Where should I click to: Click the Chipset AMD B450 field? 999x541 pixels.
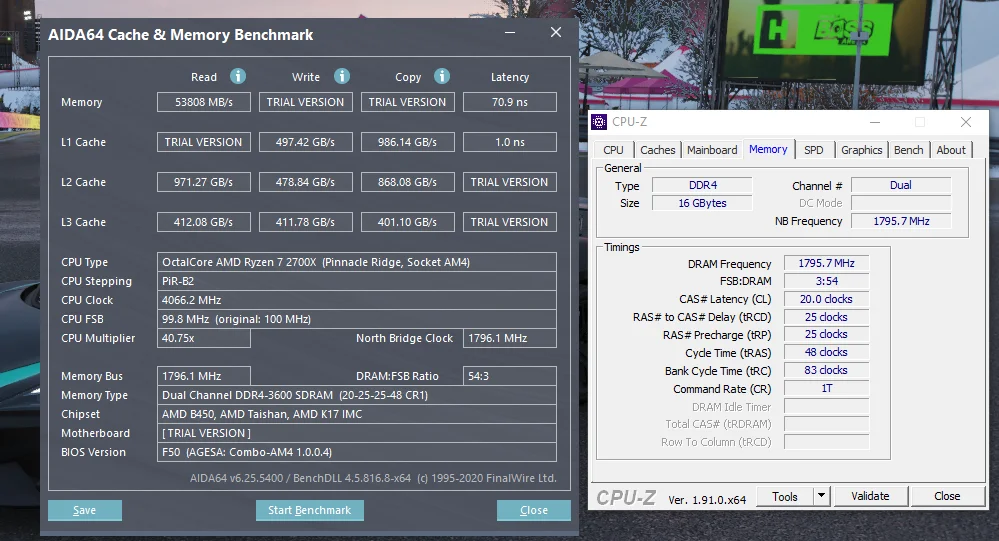[357, 414]
